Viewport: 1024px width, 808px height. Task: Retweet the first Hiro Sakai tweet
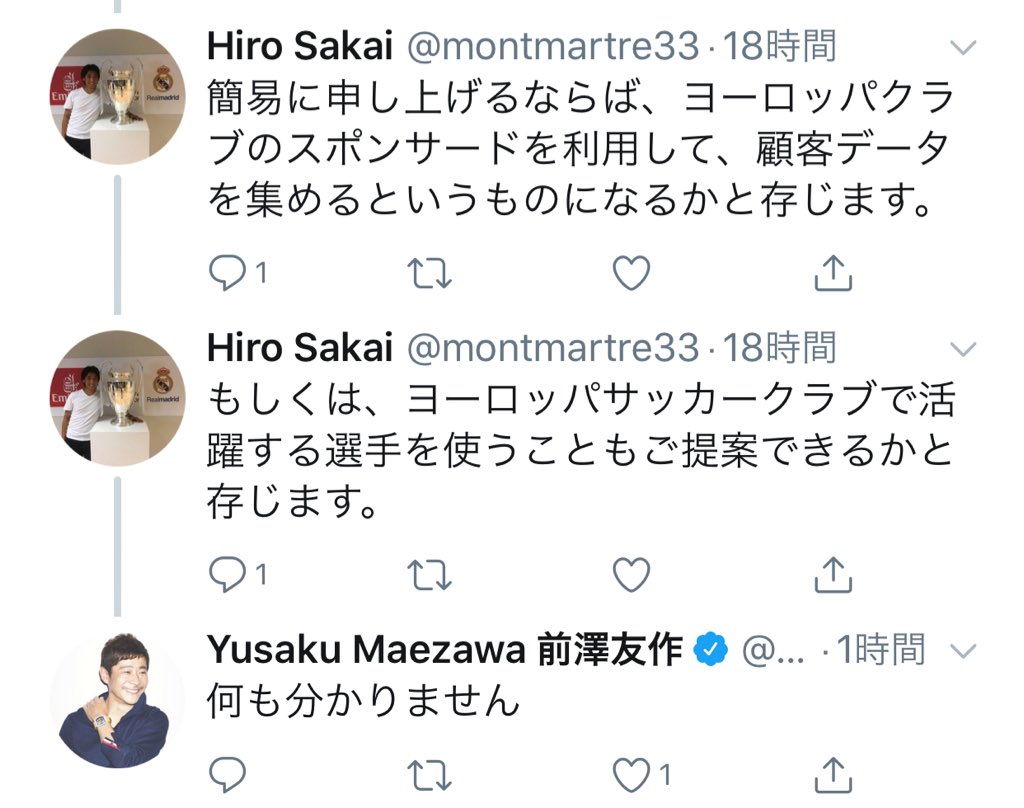pos(432,272)
